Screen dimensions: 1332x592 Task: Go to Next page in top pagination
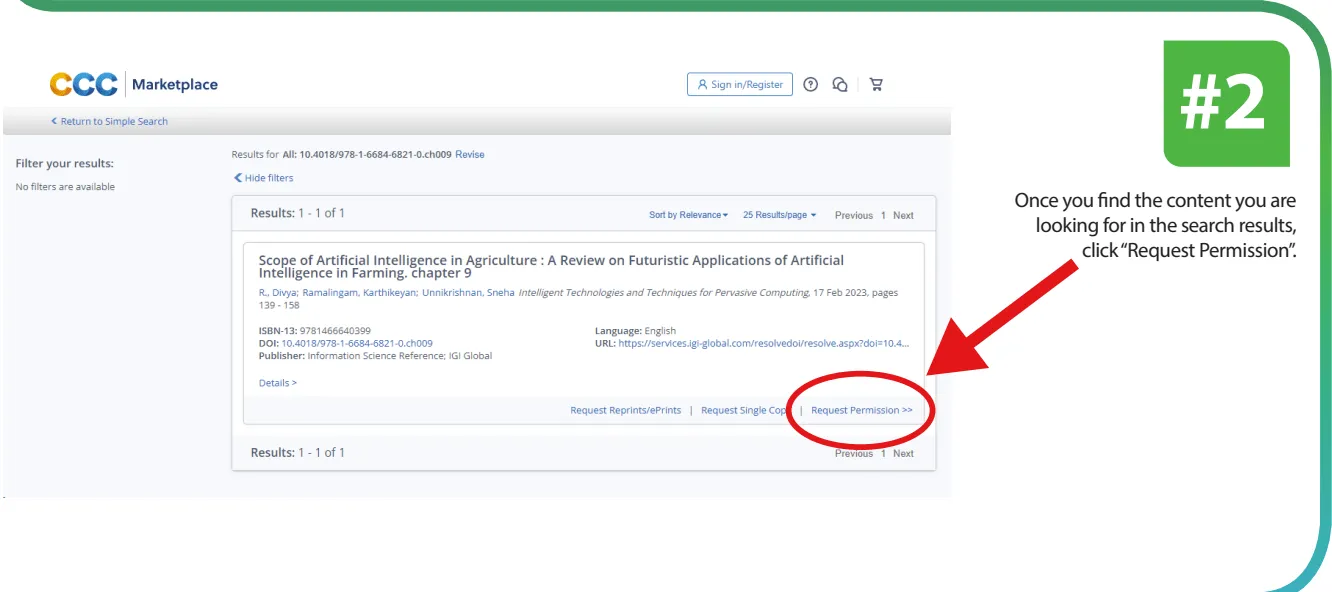coord(903,215)
